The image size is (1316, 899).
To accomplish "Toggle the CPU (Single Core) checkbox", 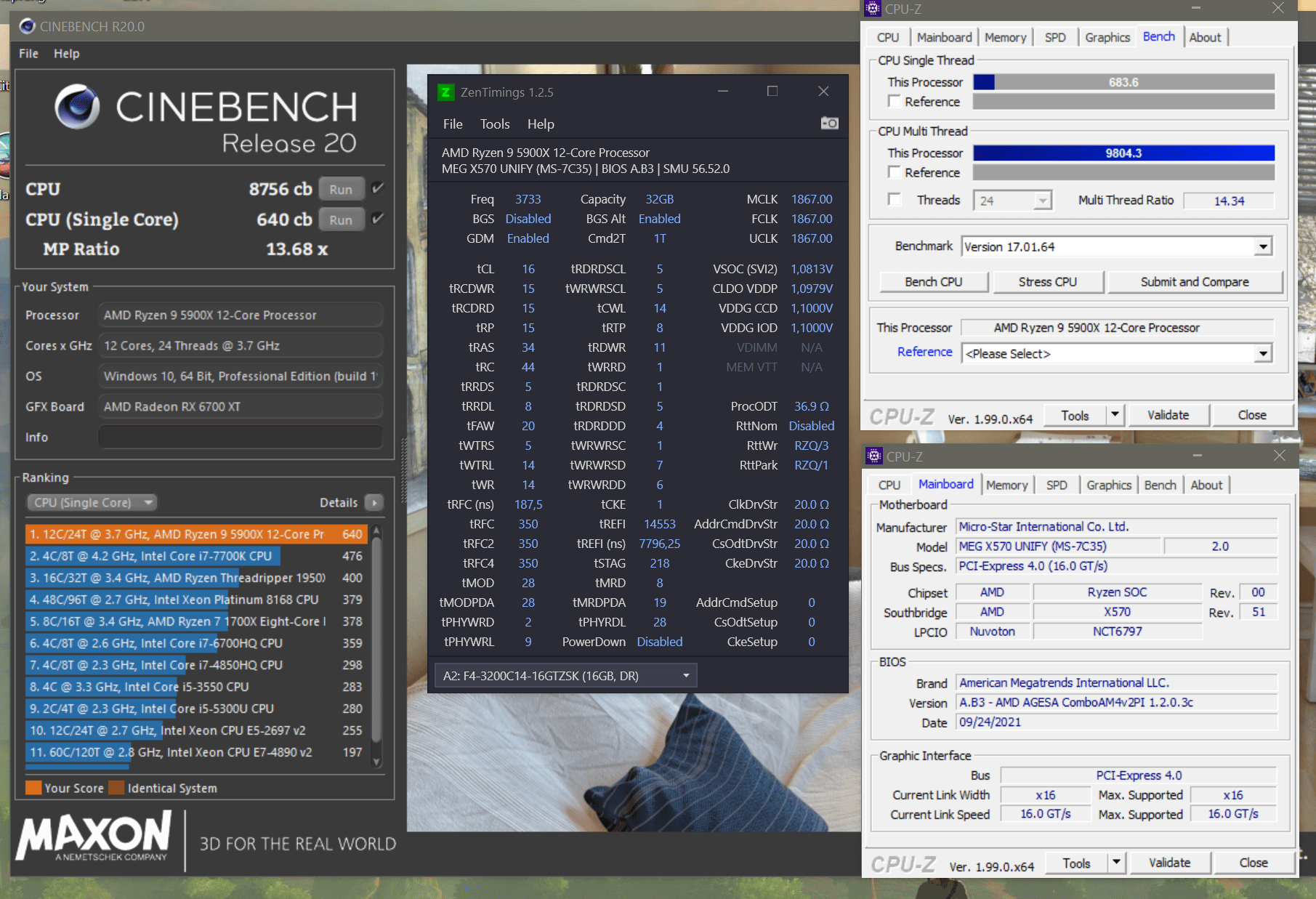I will click(x=377, y=219).
